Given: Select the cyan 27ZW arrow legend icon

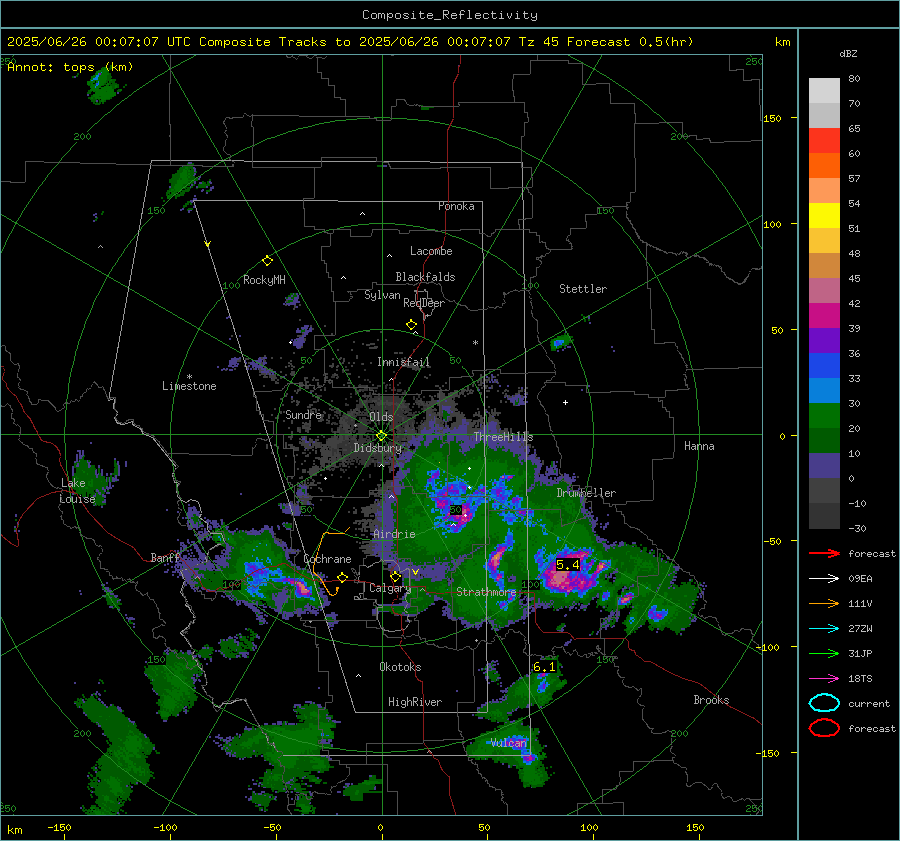Looking at the screenshot, I should tap(824, 629).
